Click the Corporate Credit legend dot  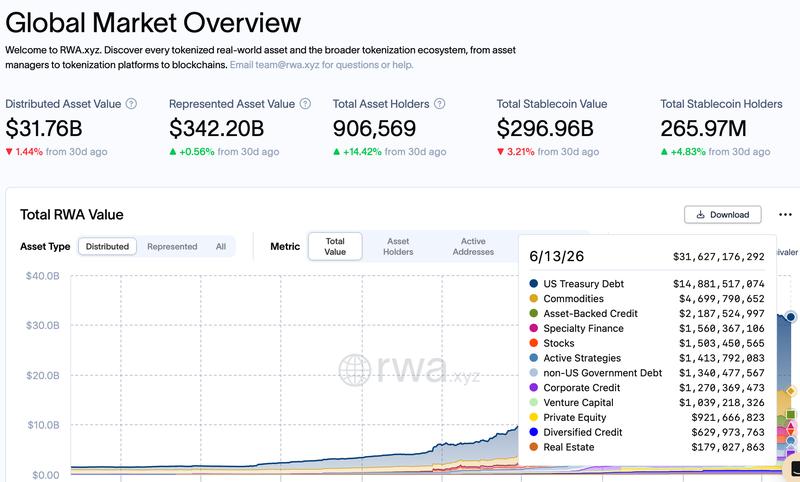534,388
